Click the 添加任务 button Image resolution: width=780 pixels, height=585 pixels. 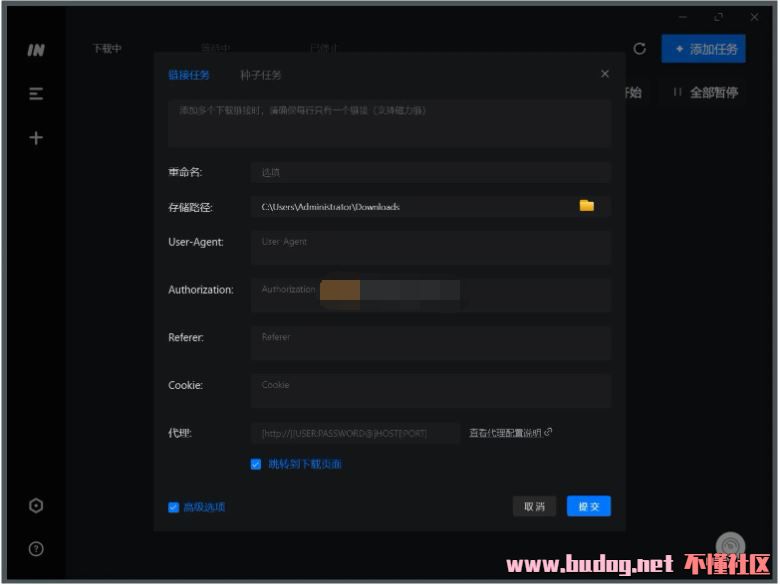704,48
